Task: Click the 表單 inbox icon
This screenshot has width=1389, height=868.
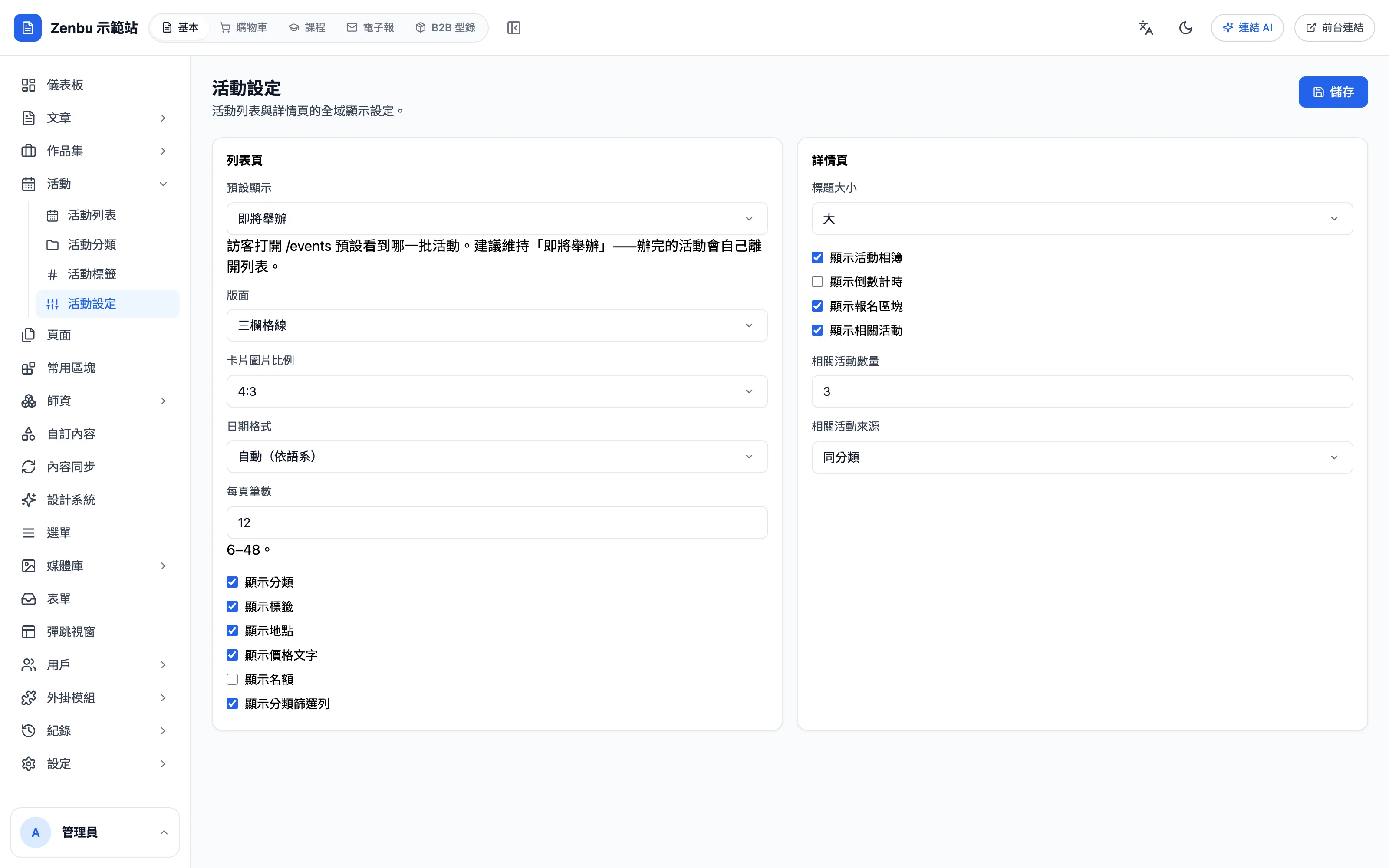Action: click(x=29, y=599)
